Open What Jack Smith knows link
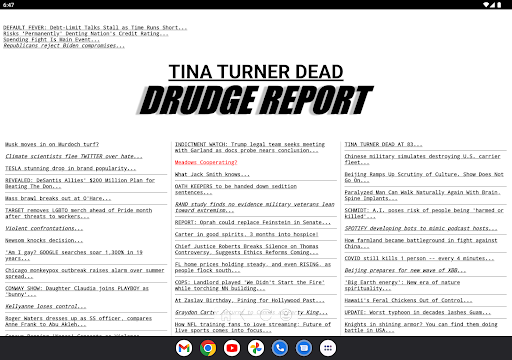This screenshot has width=512, height=360. 212,174
